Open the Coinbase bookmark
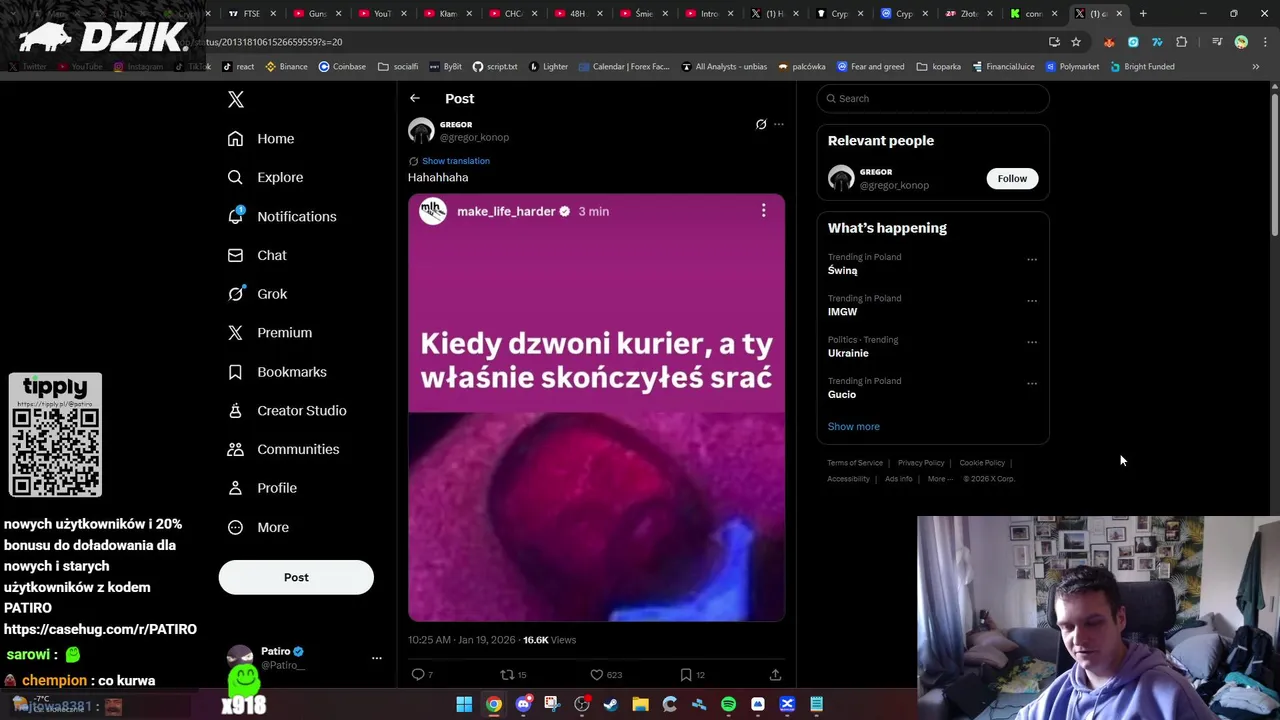 tap(342, 67)
